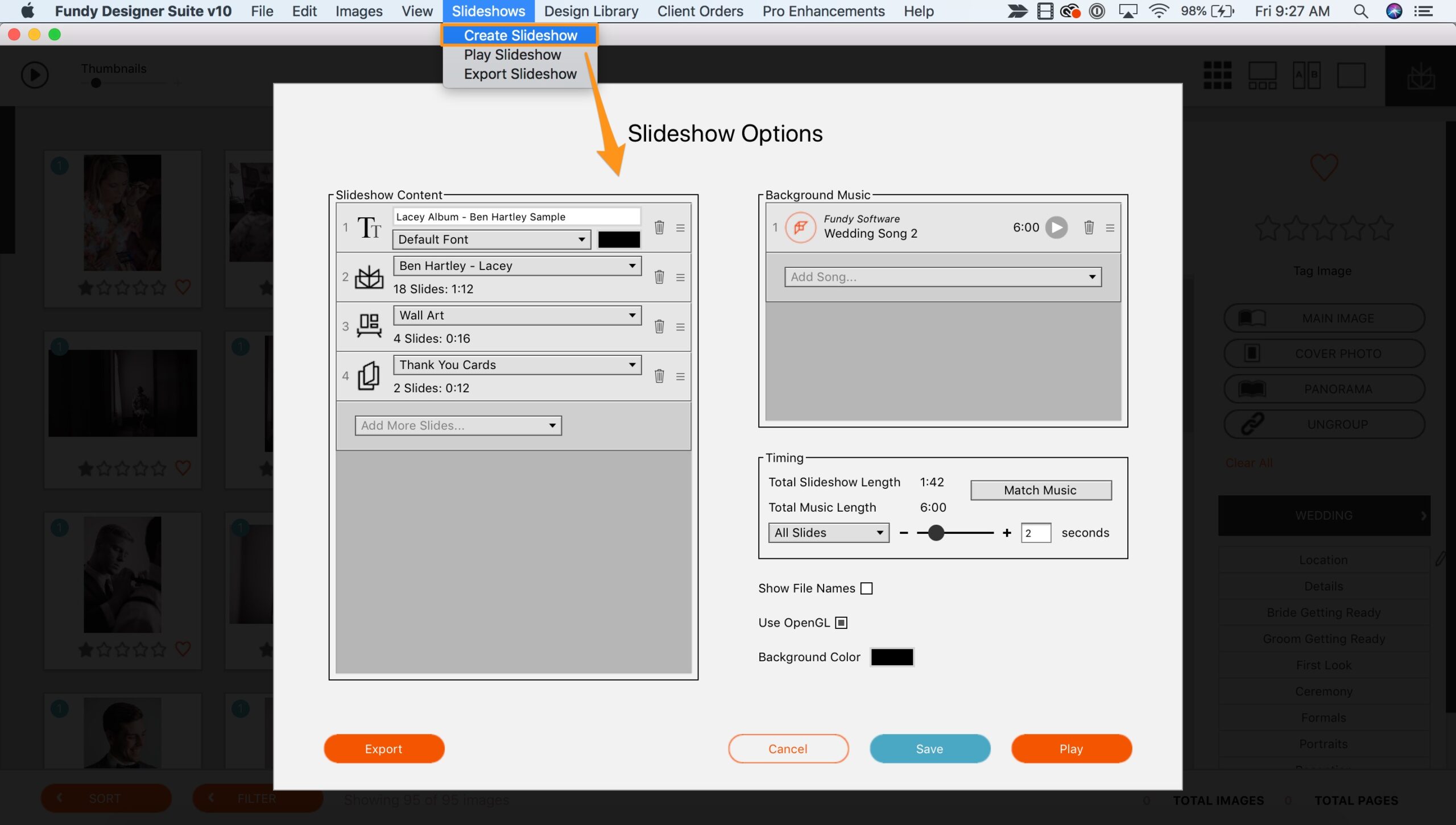
Task: Preview play Wedding Song 2
Action: [1057, 227]
